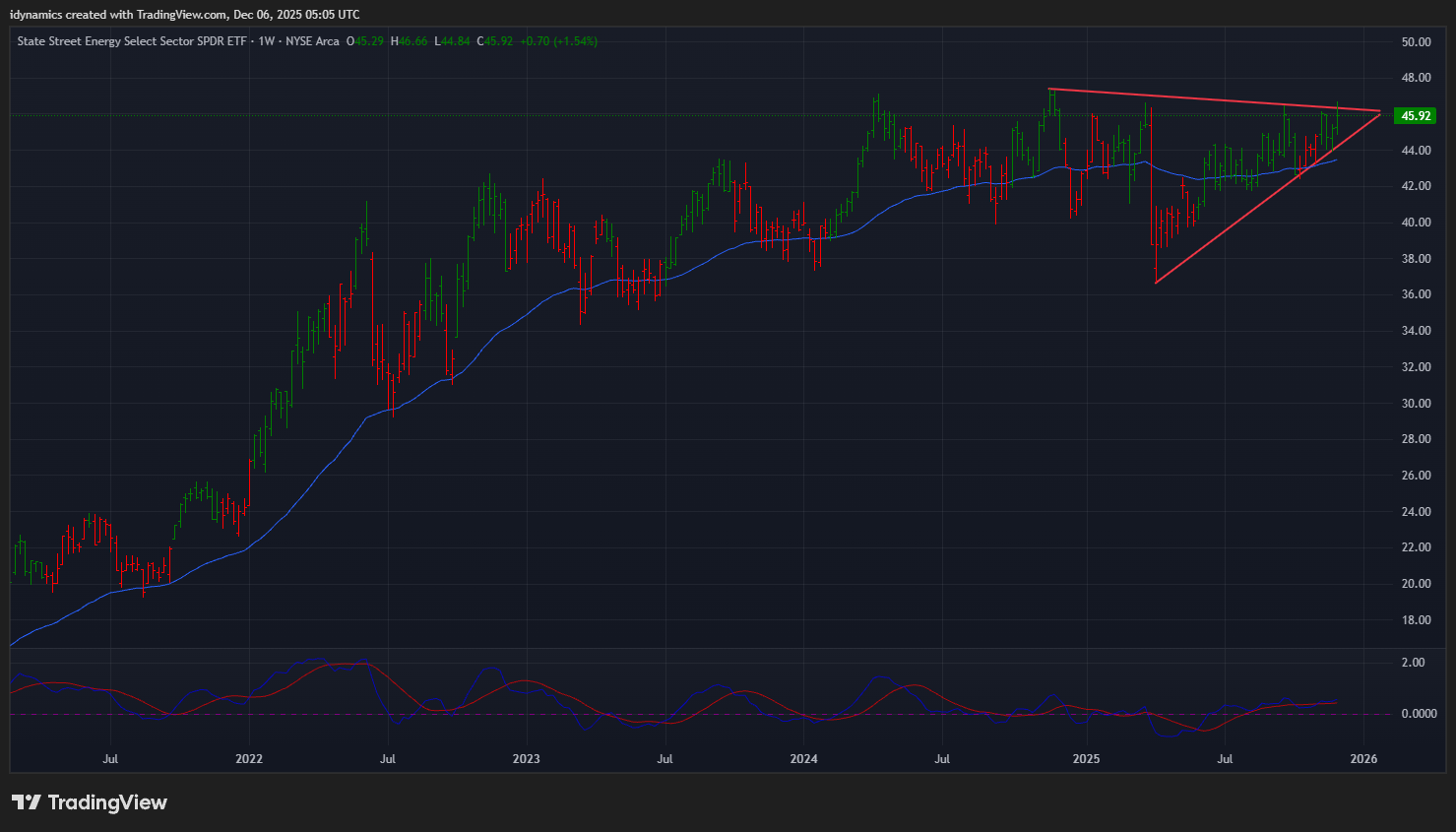Image resolution: width=1456 pixels, height=832 pixels.
Task: Click the 2026 label on time axis
Action: pyautogui.click(x=1363, y=759)
